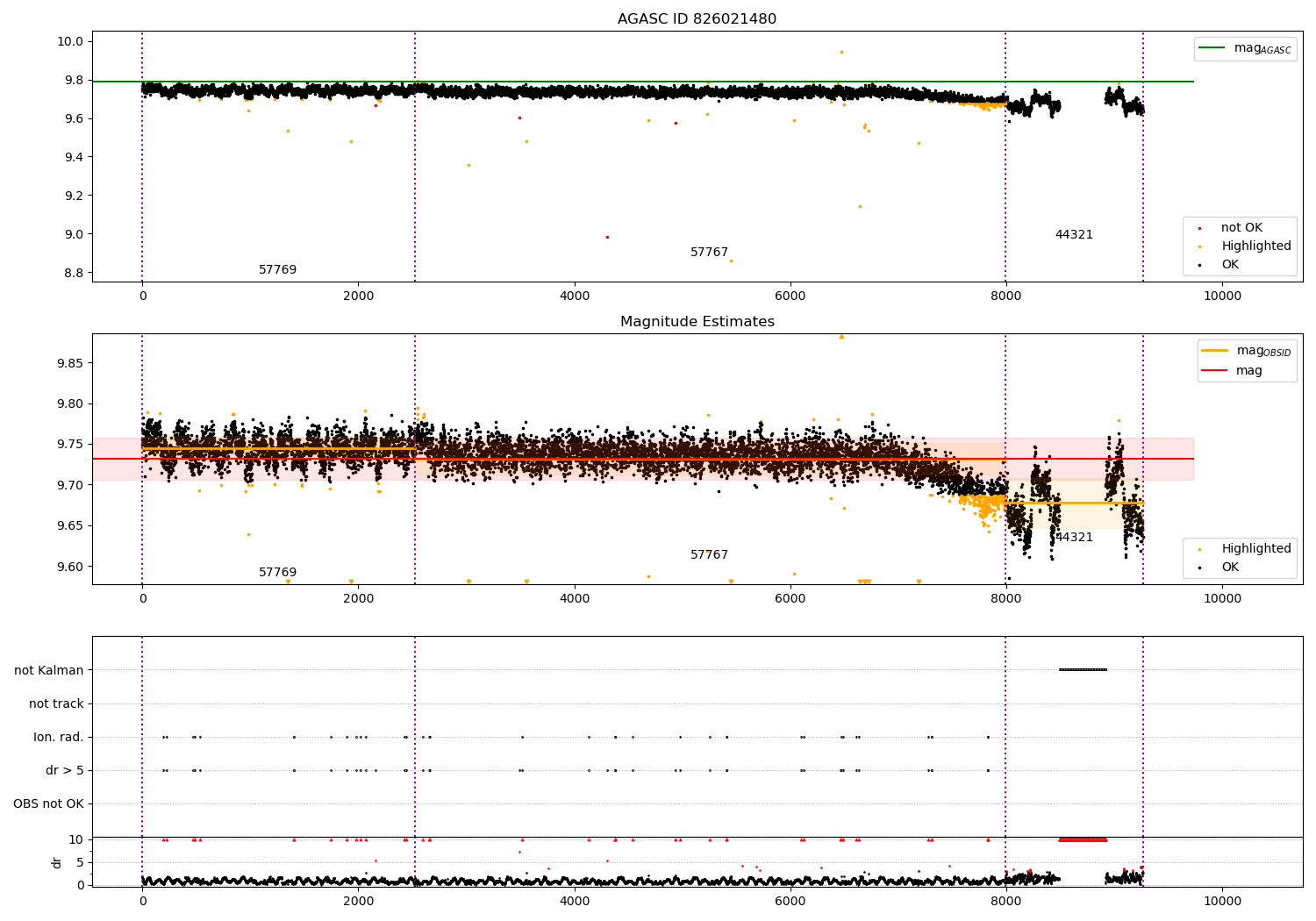Click the 57767 label in the middle plot
The width and height of the screenshot is (1316, 921).
(x=709, y=555)
